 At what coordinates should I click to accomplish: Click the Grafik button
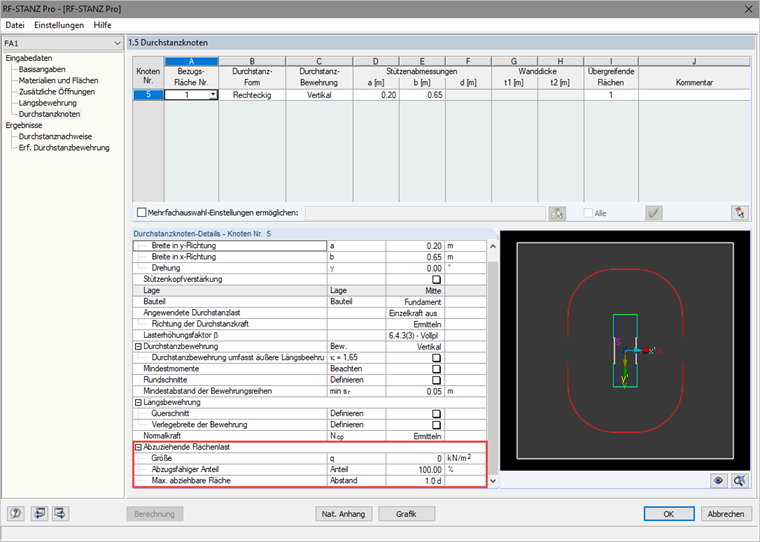(x=406, y=514)
